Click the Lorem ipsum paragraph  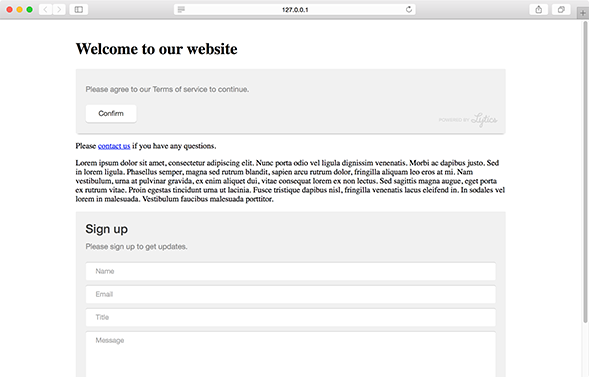290,181
